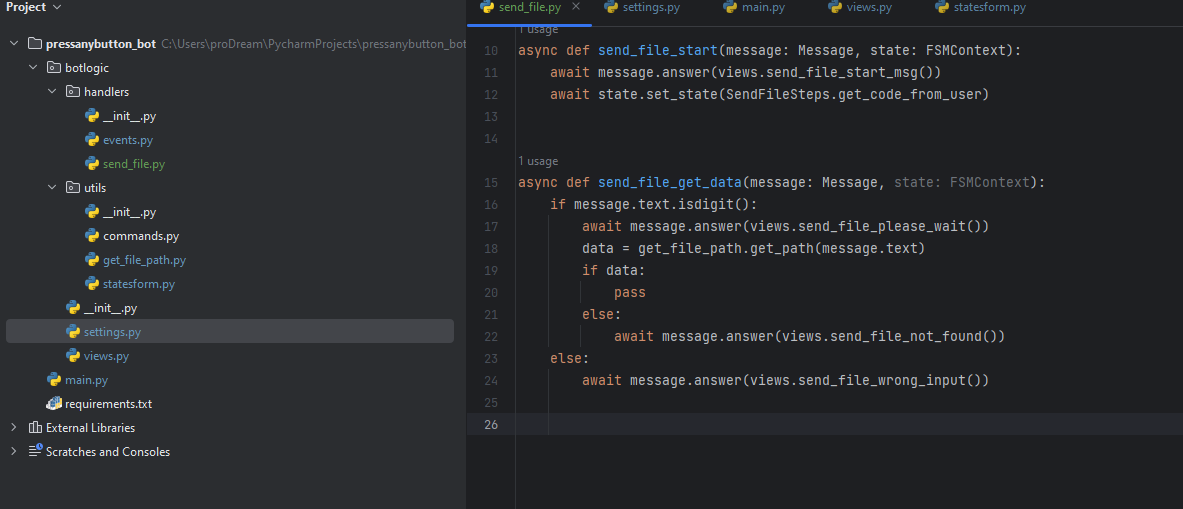The width and height of the screenshot is (1183, 509).
Task: Click the Python icon beside events.py
Action: pos(92,140)
